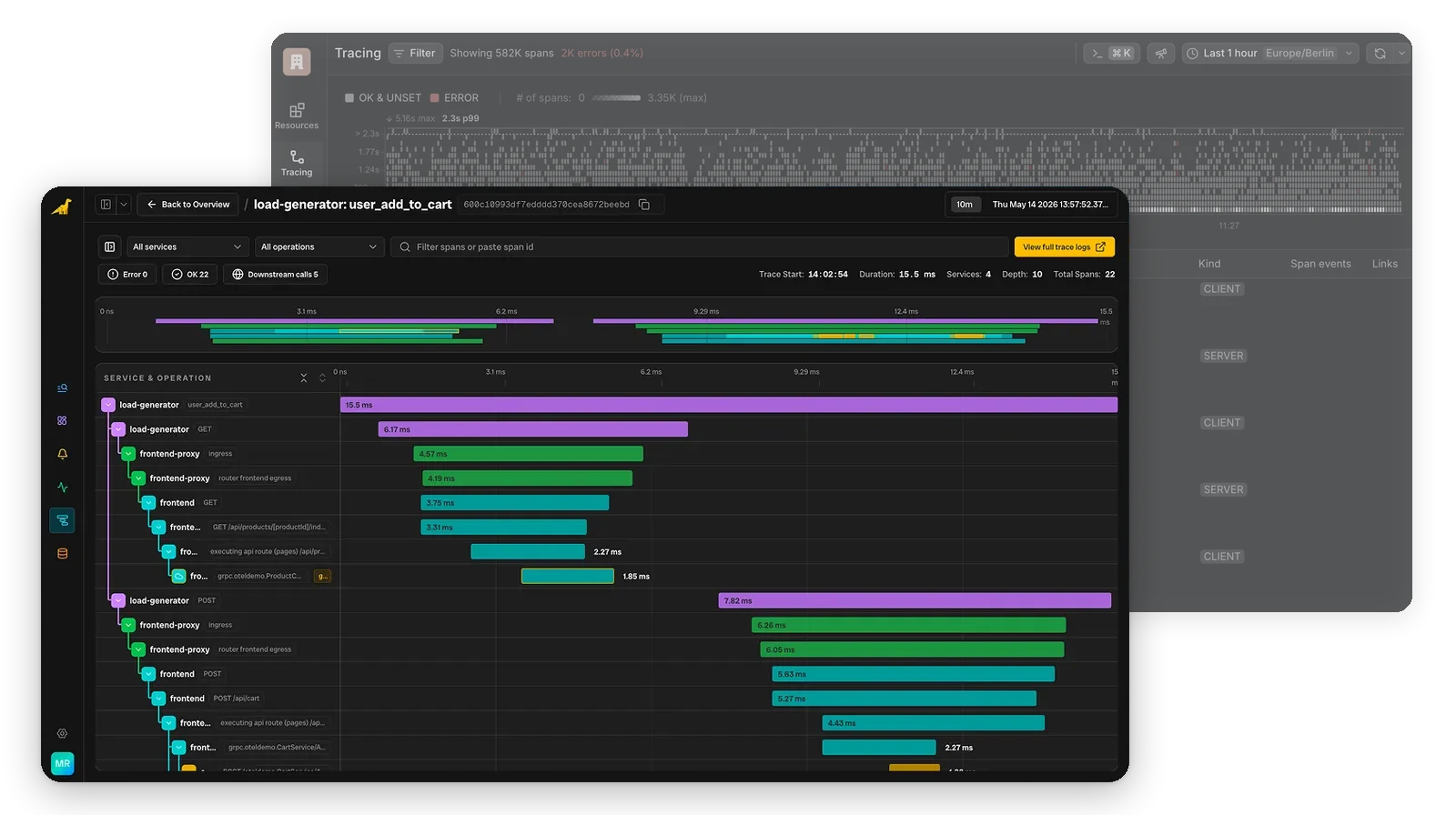Click the Links column header
The image size is (1456, 815).
click(1385, 264)
